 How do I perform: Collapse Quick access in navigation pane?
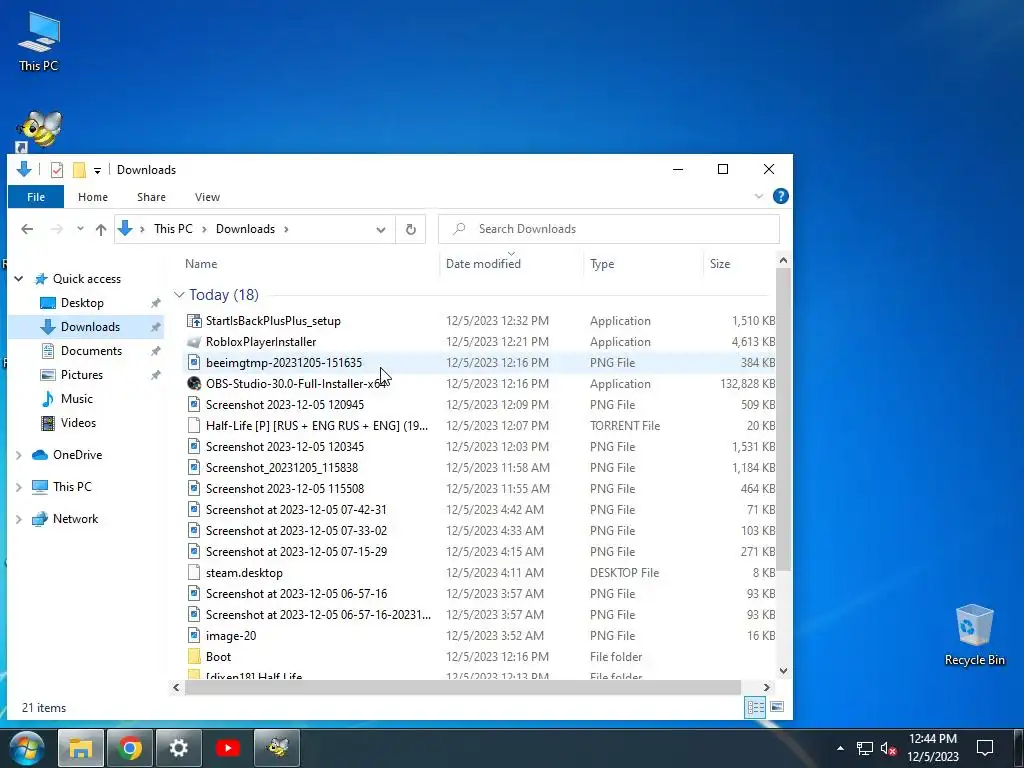(19, 279)
